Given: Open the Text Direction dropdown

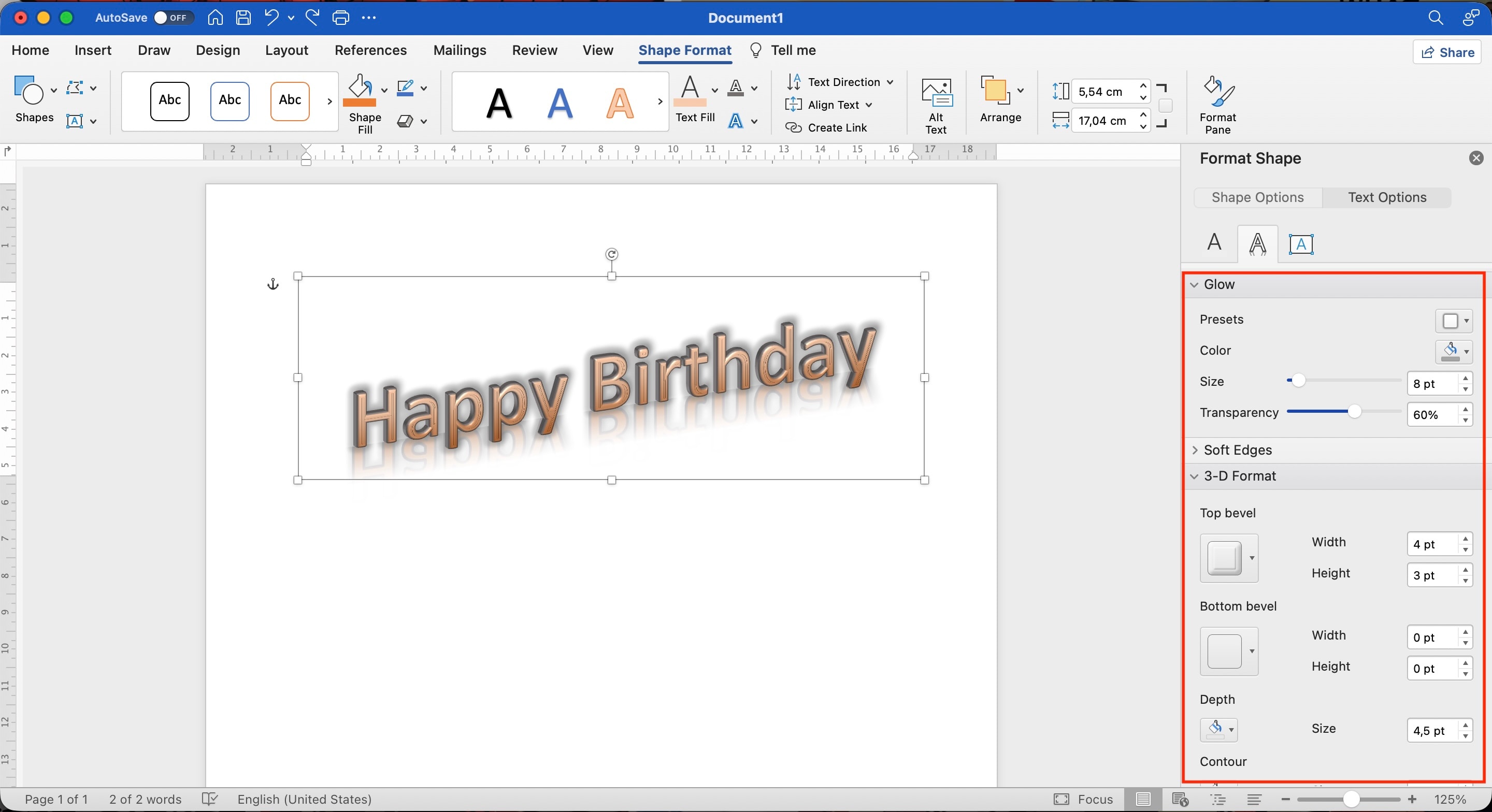Looking at the screenshot, I should click(x=839, y=82).
